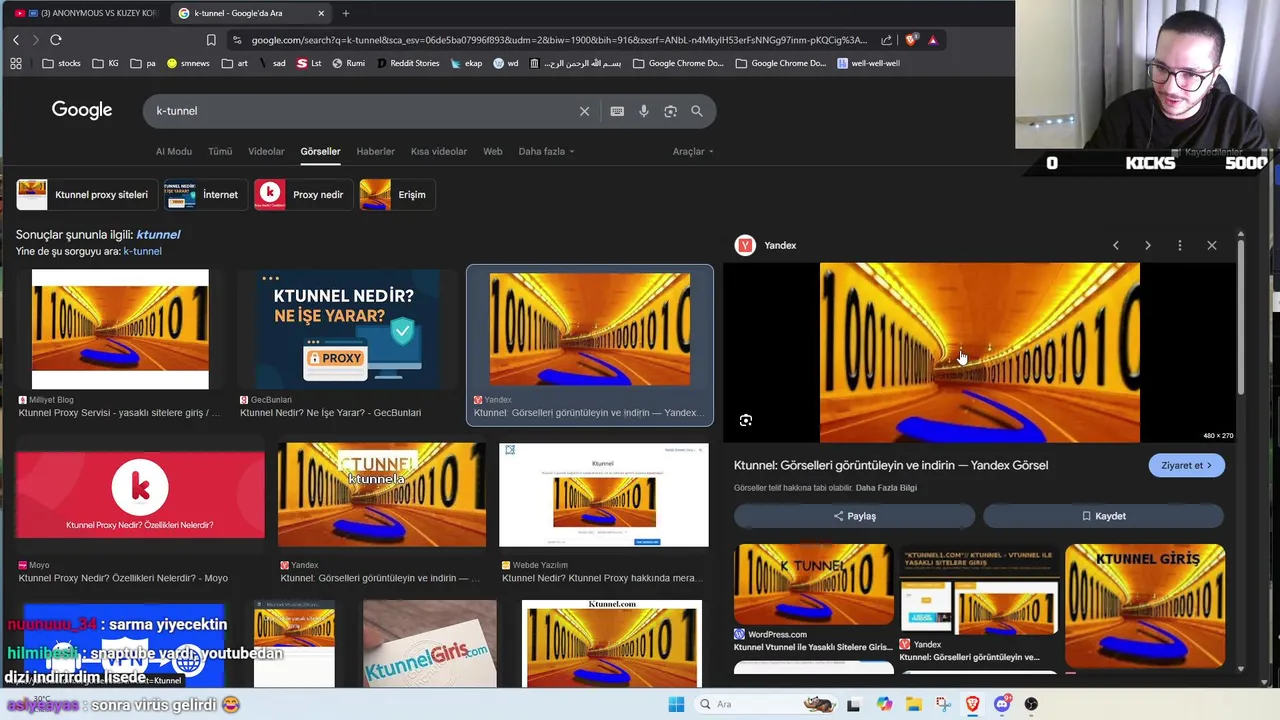The width and height of the screenshot is (1280, 720).
Task: Switch to the Tümü results tab
Action: coord(220,152)
